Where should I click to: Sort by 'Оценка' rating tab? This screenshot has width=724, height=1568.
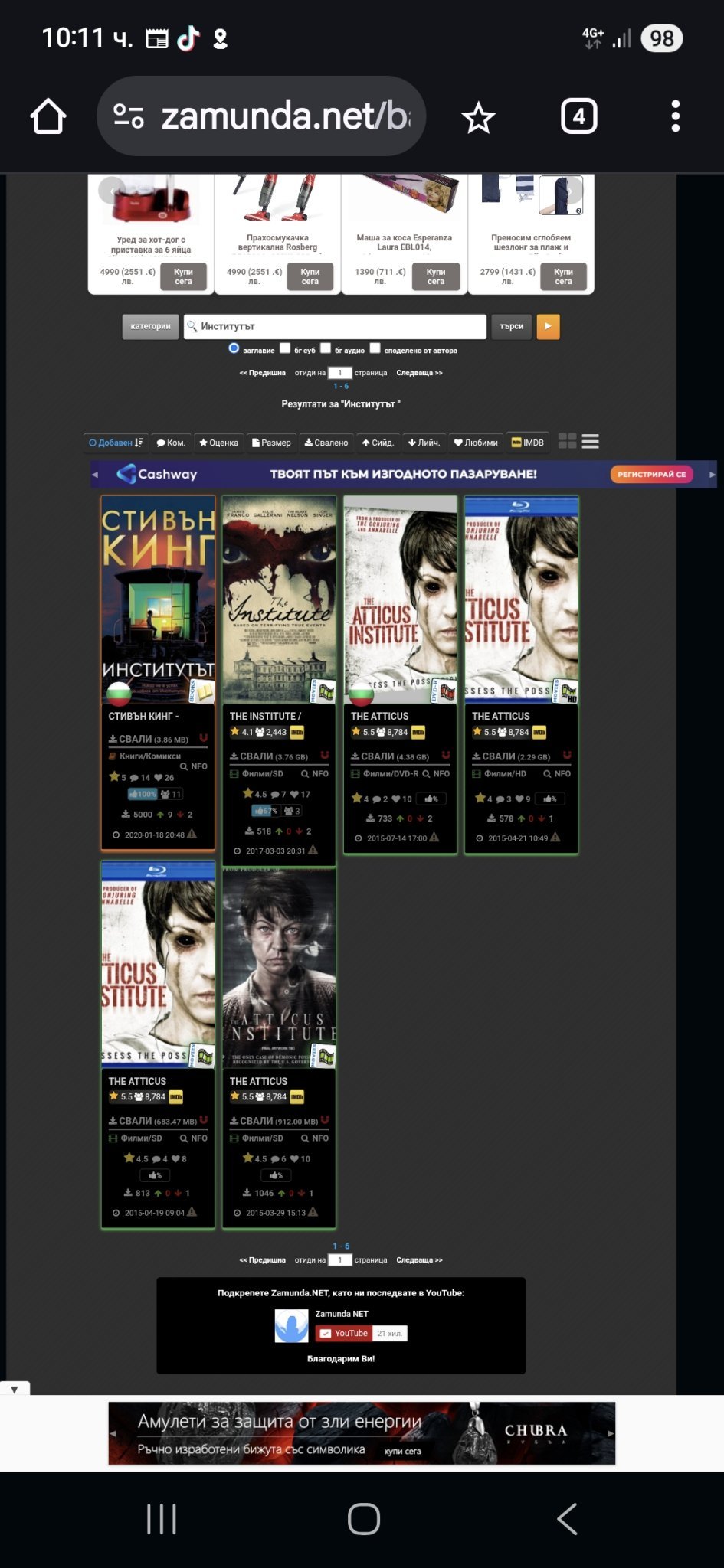click(219, 443)
